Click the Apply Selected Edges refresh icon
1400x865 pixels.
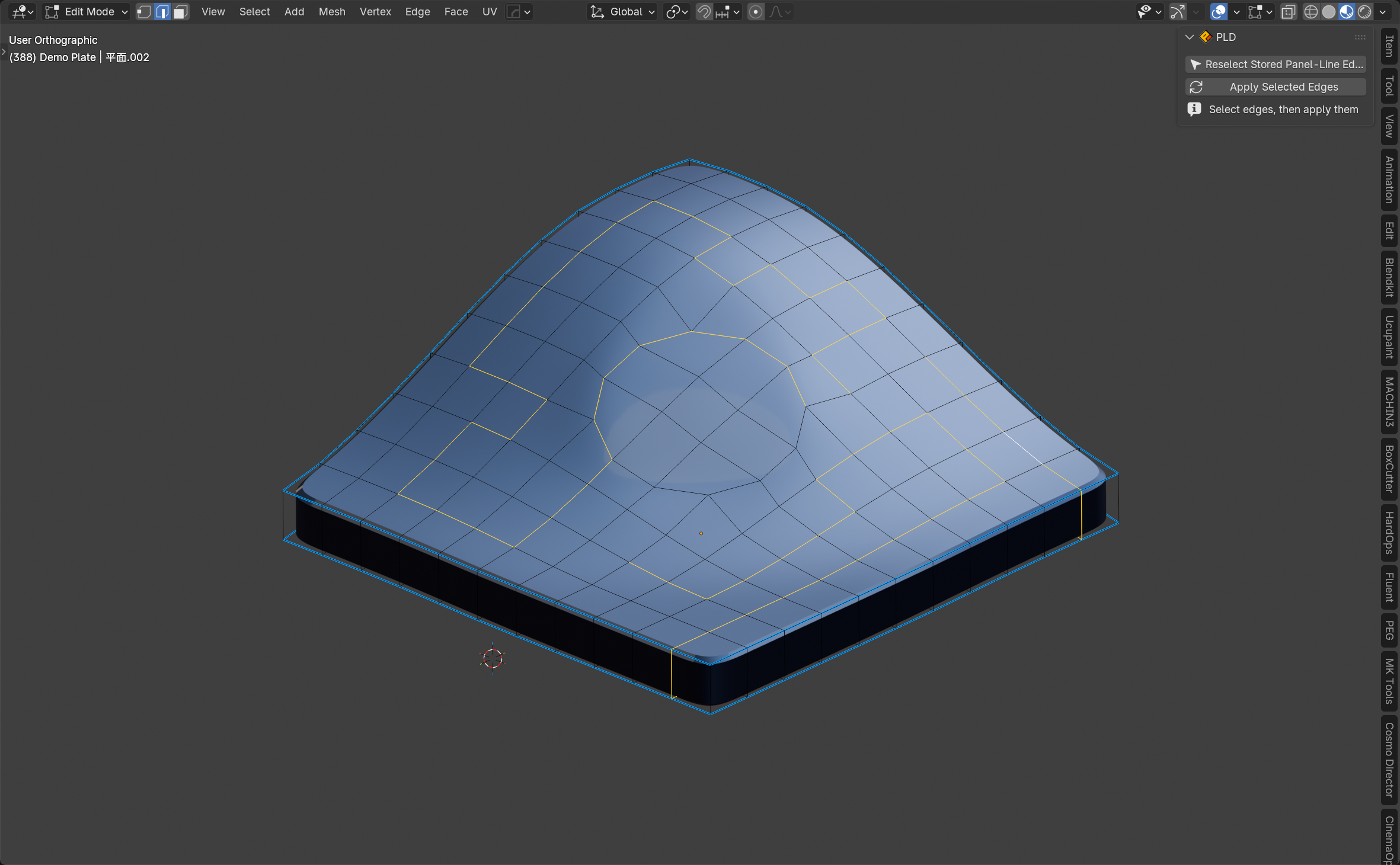pos(1196,87)
